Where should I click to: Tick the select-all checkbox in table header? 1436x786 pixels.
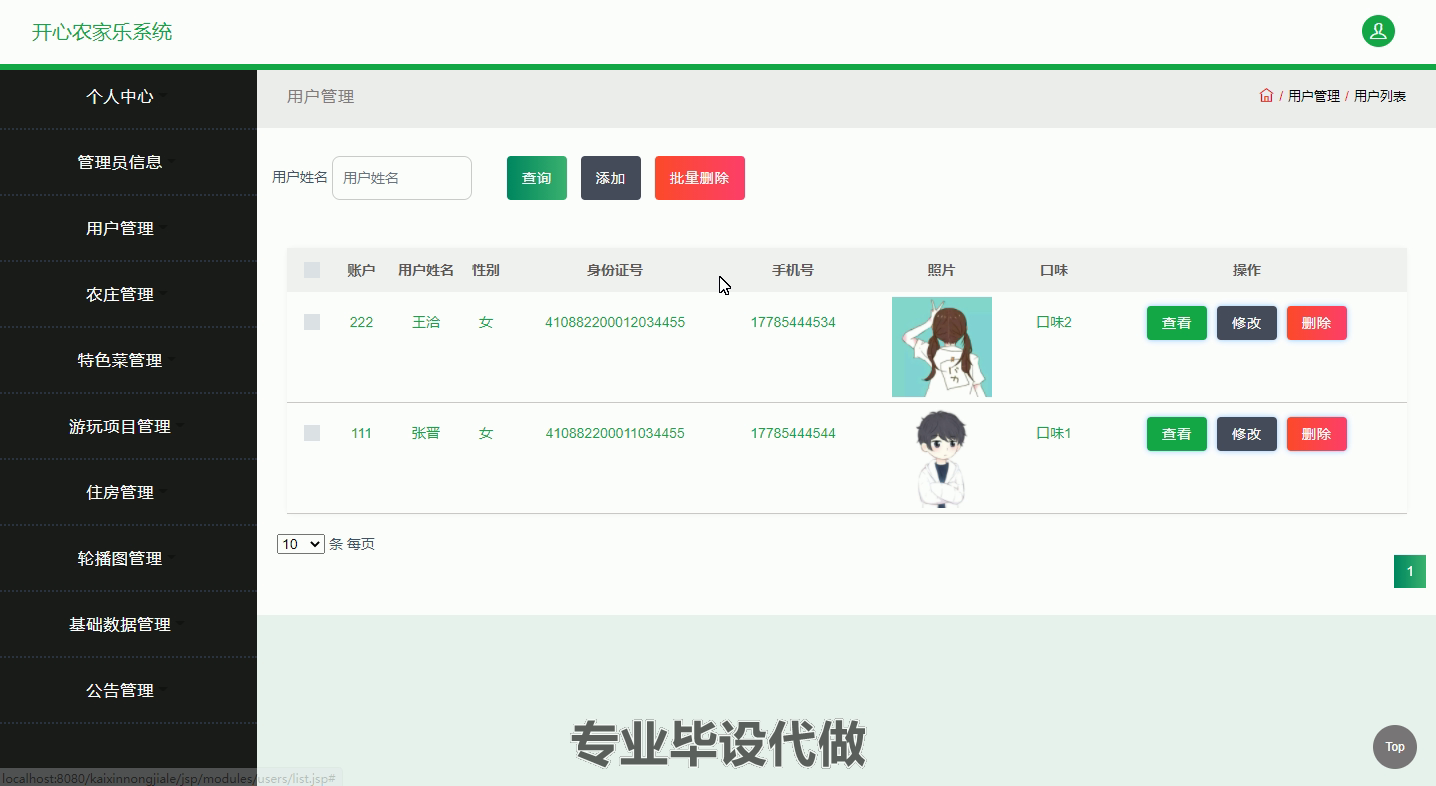(312, 270)
